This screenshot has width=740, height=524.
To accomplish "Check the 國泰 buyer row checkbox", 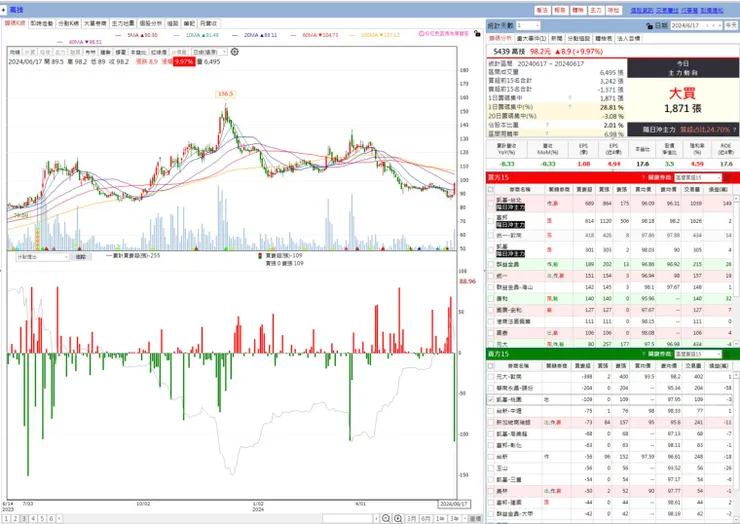I will [x=491, y=333].
